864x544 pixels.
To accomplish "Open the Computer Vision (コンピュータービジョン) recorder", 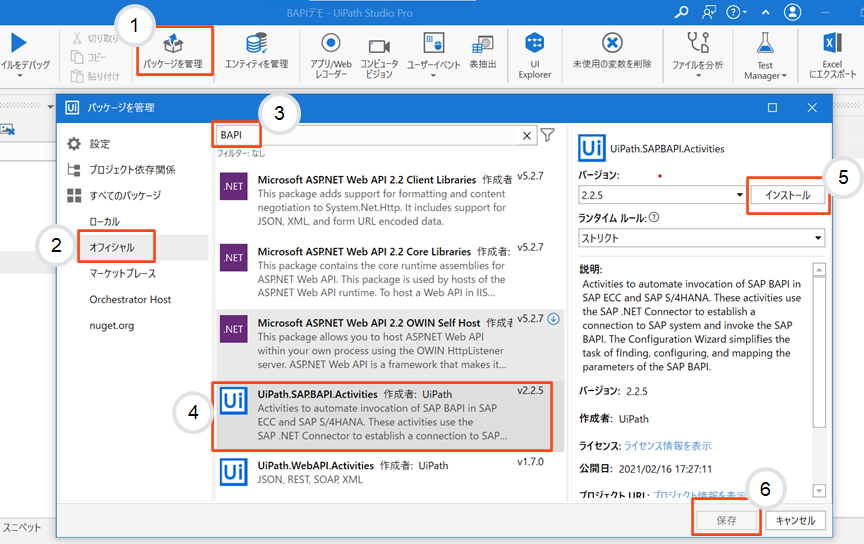I will coord(379,56).
